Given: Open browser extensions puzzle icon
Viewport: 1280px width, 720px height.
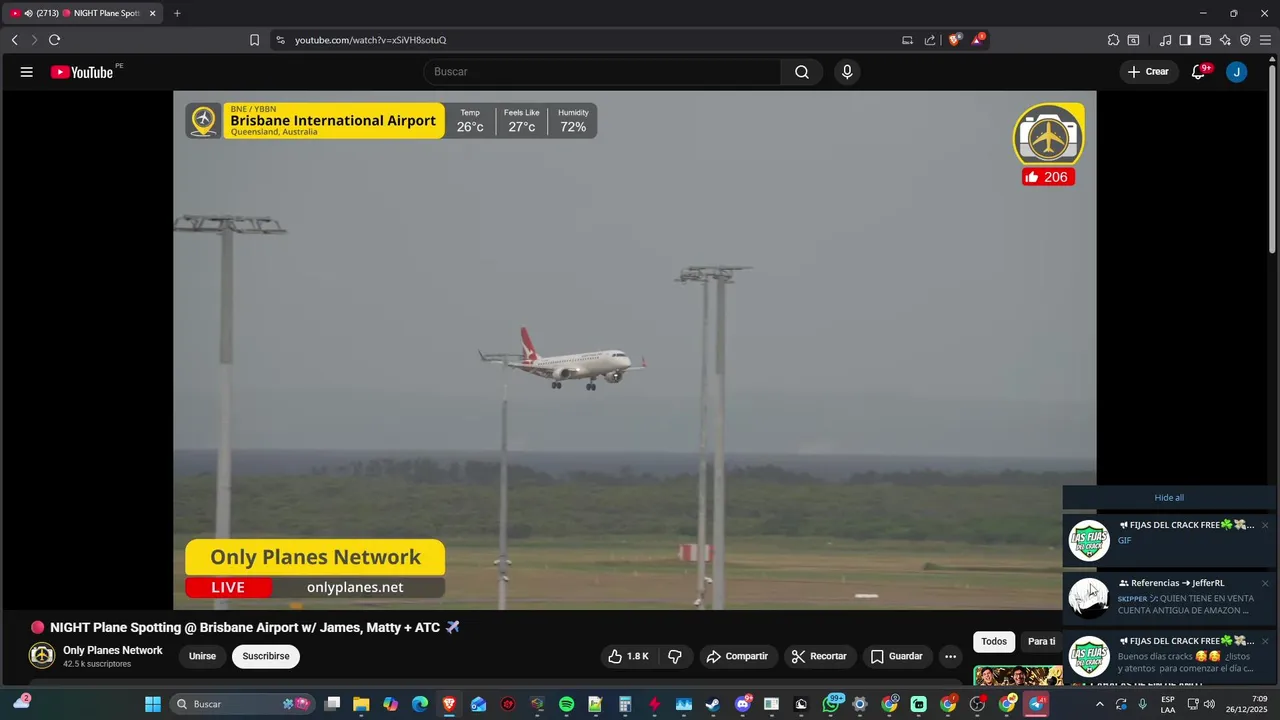Looking at the screenshot, I should tap(1113, 40).
